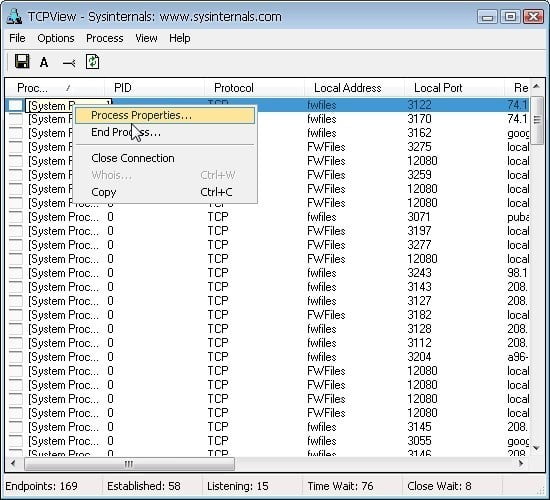Click the Refresh toolbar icon

pos(93,62)
